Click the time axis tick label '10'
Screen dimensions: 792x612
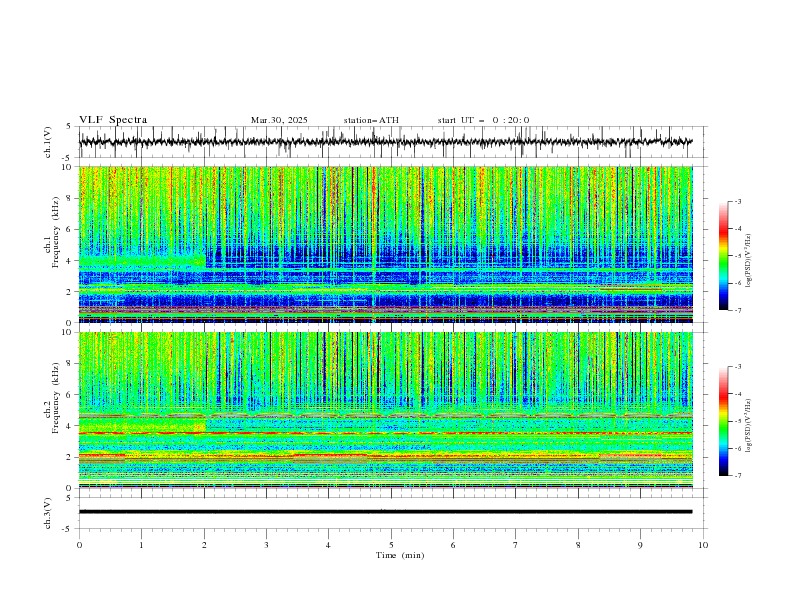[x=703, y=545]
